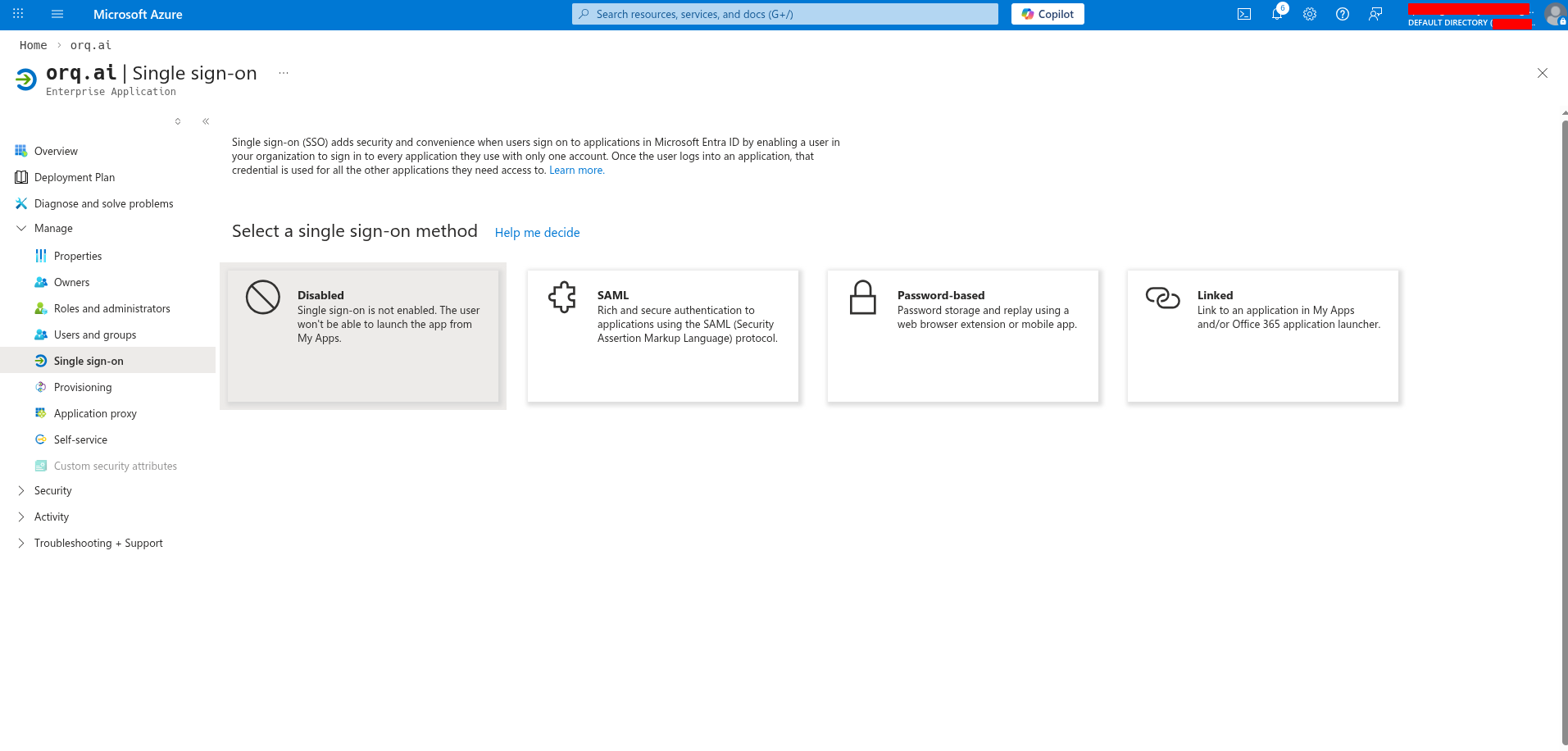Open the Learn more link
The image size is (1568, 751).
pyautogui.click(x=576, y=170)
